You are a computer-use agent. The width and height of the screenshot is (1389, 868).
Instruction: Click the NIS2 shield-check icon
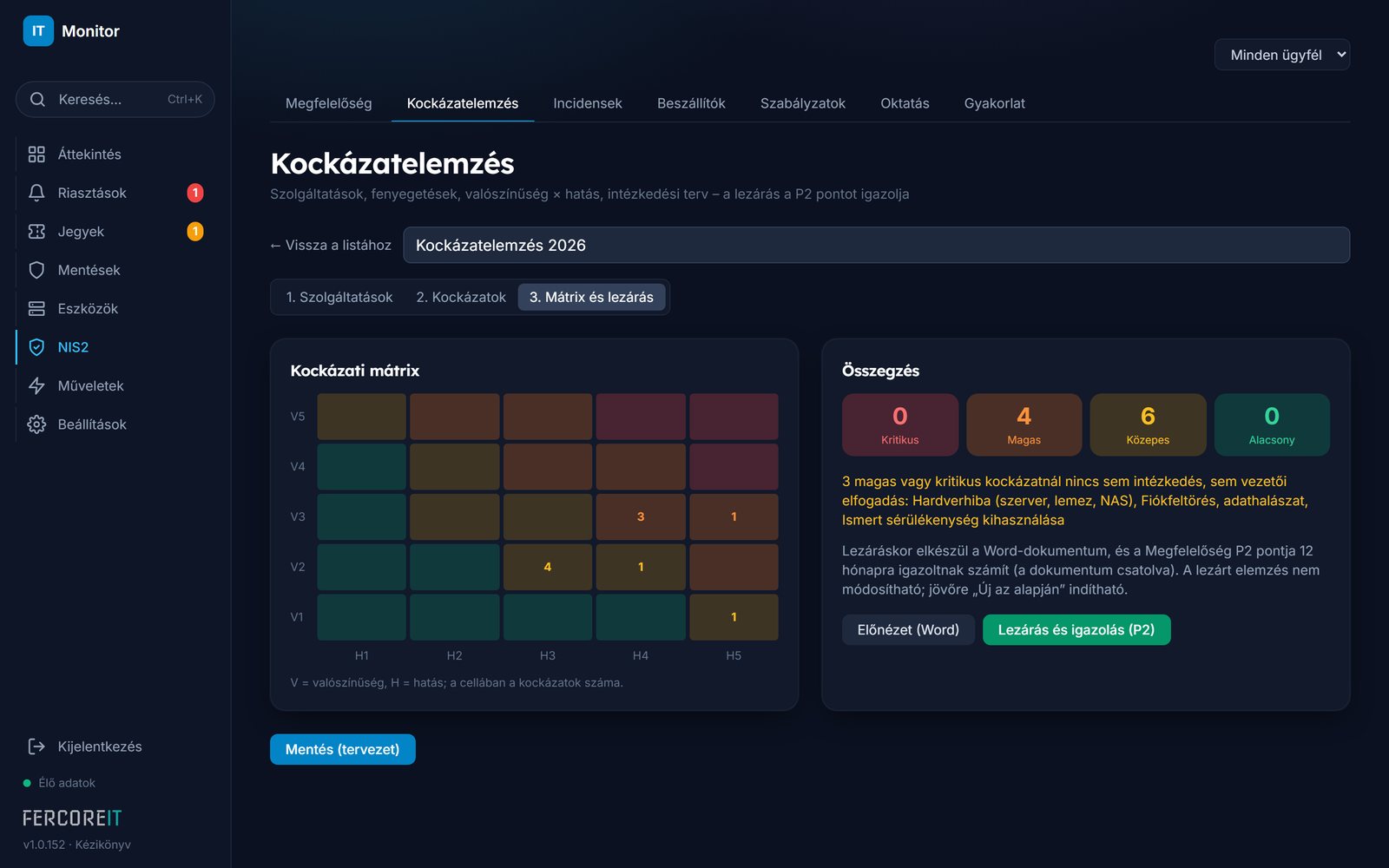point(36,347)
